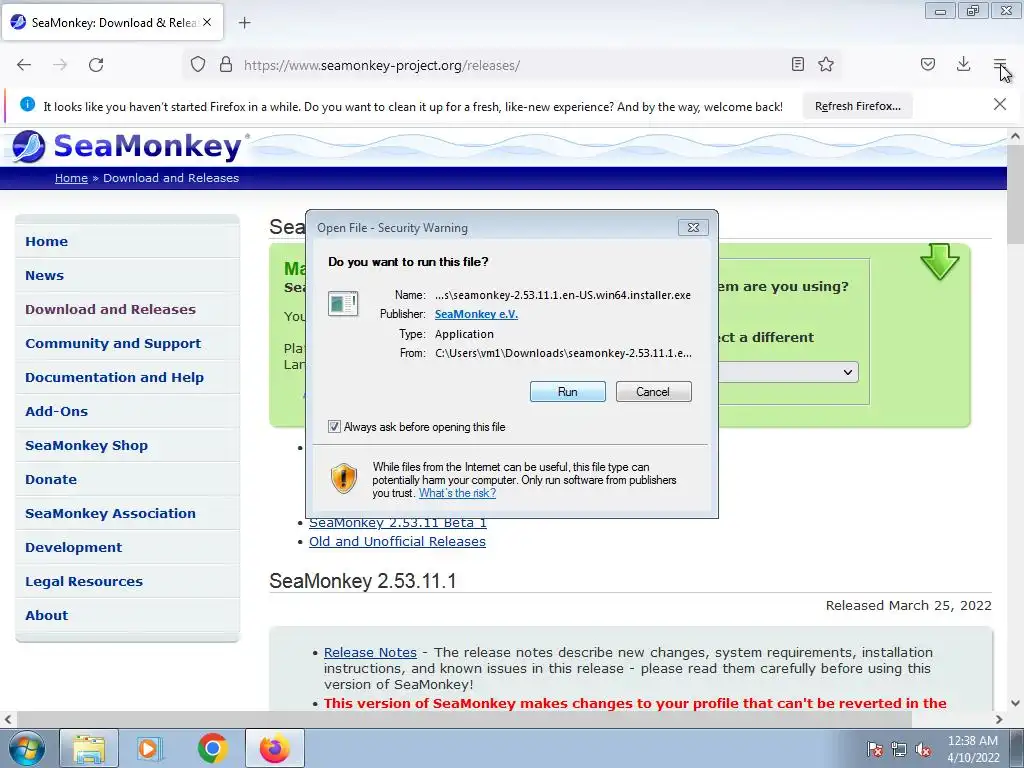Cancel the security warning

coord(653,391)
